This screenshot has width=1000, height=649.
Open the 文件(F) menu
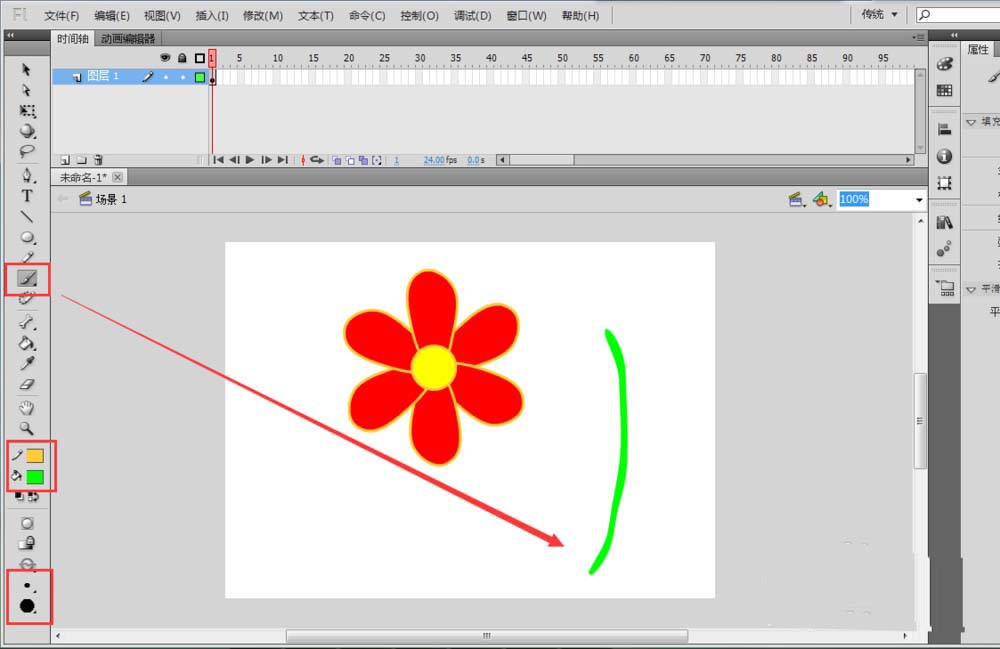tap(62, 15)
